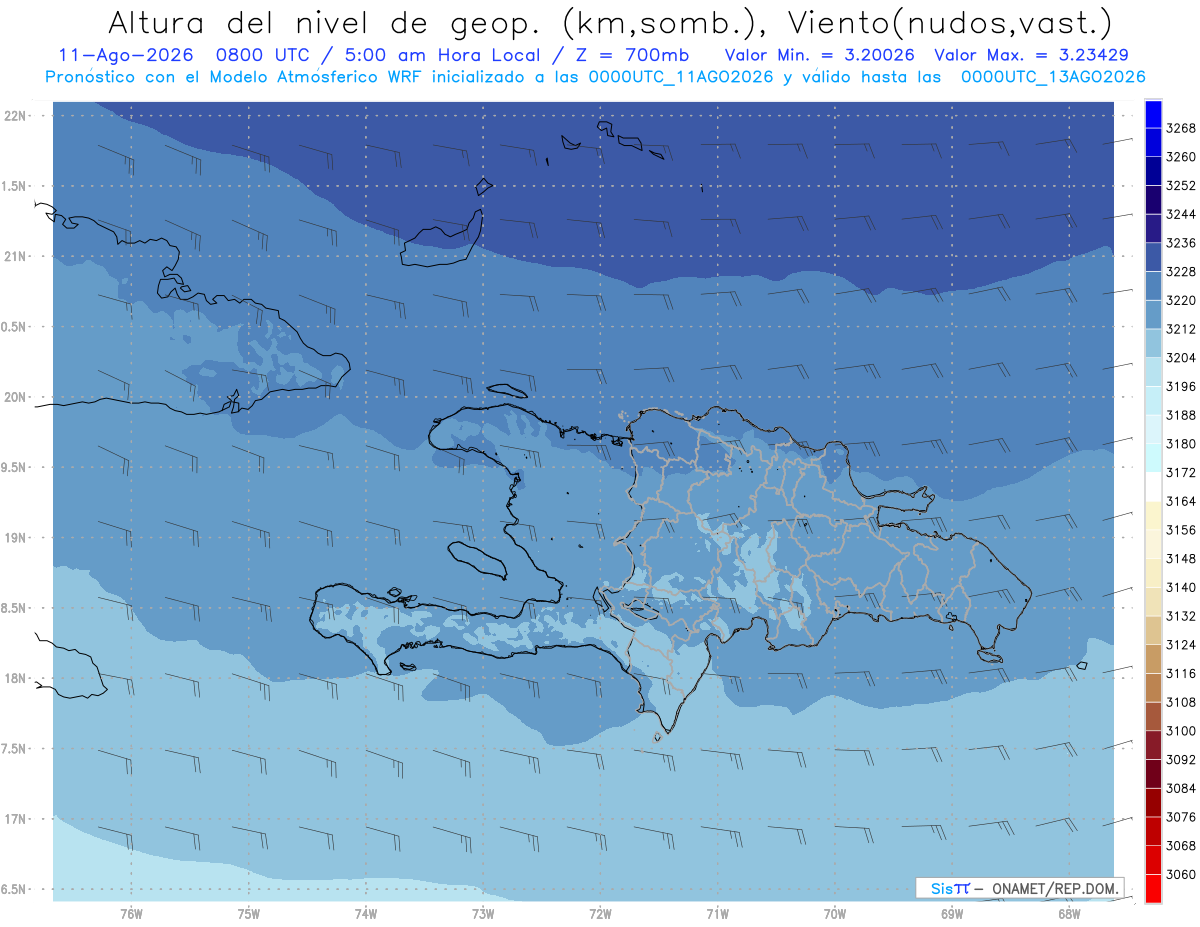Click the 18N latitude label
1200x927 pixels.
click(17, 679)
